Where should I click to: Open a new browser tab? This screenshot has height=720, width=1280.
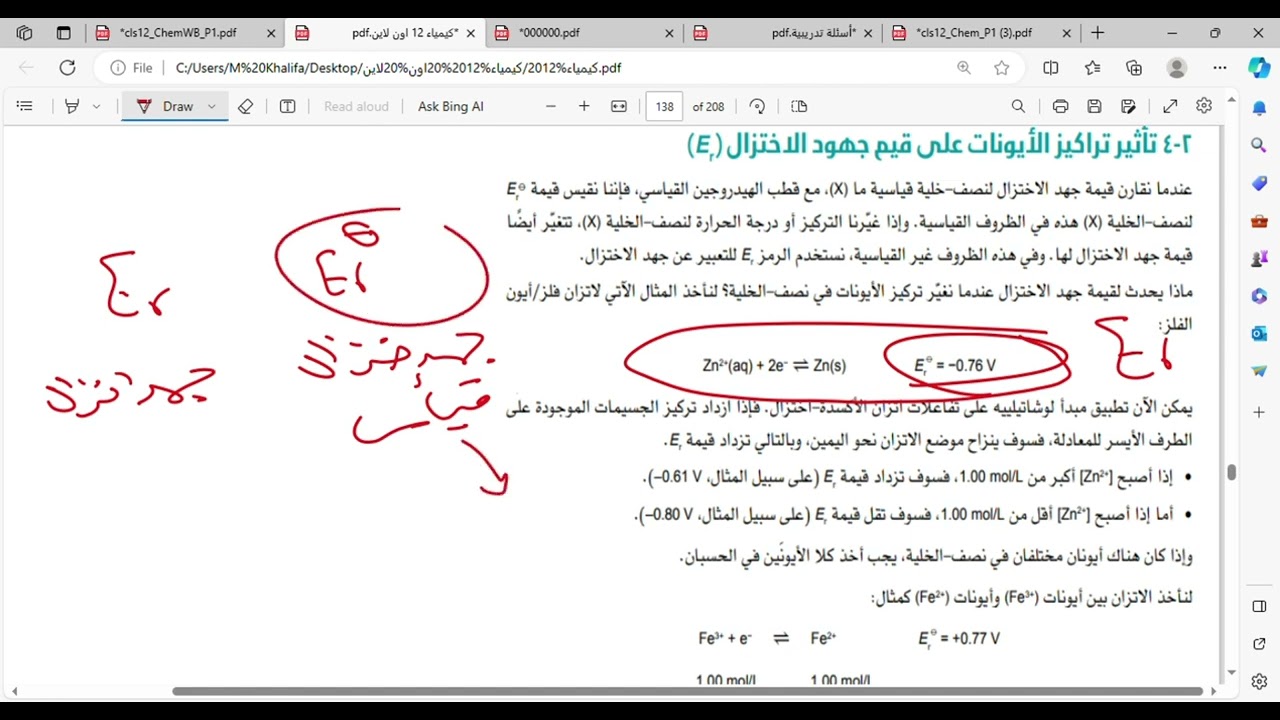1098,33
